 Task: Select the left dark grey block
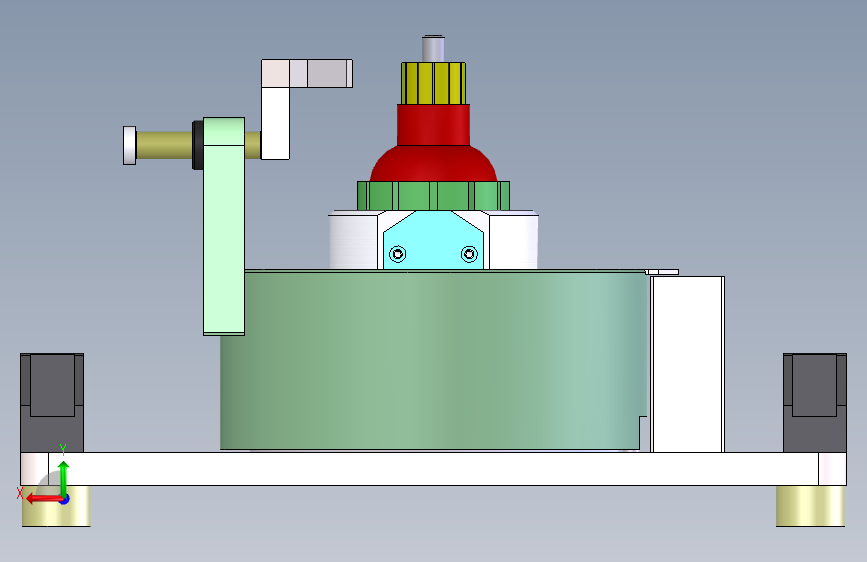[x=52, y=403]
